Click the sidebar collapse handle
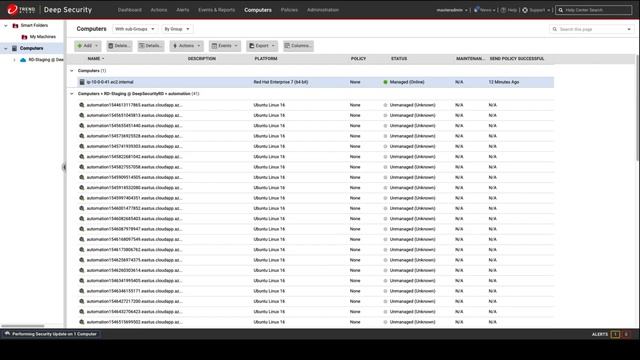The width and height of the screenshot is (640, 360). pos(64,167)
